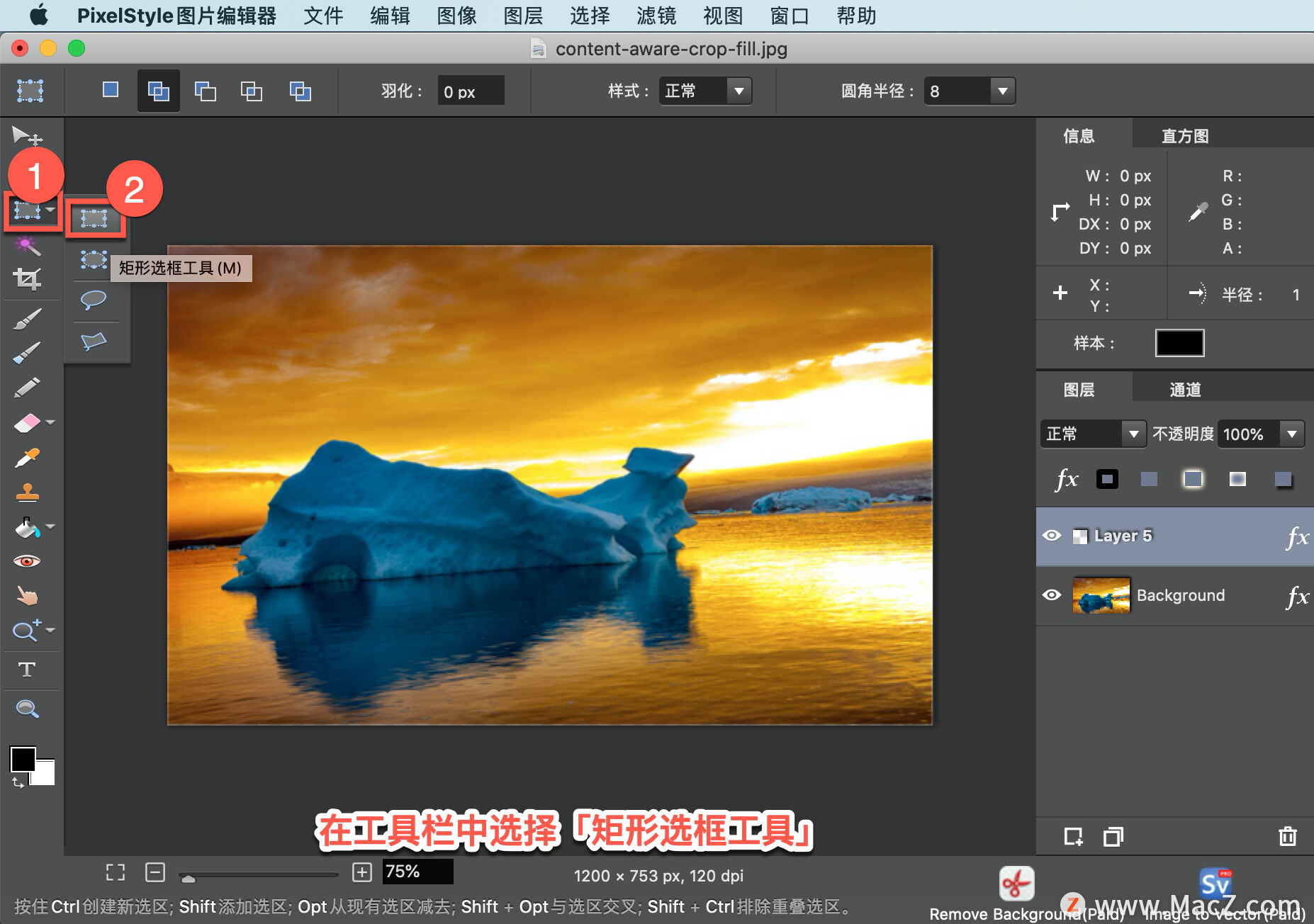Select the Eyedropper tool
The width and height of the screenshot is (1314, 924).
pyautogui.click(x=28, y=457)
